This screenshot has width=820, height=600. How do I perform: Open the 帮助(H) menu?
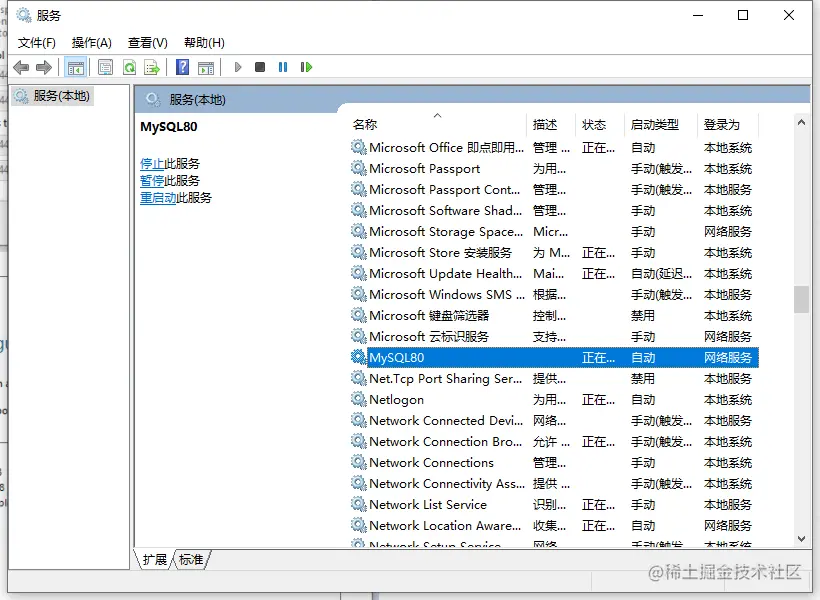point(204,43)
